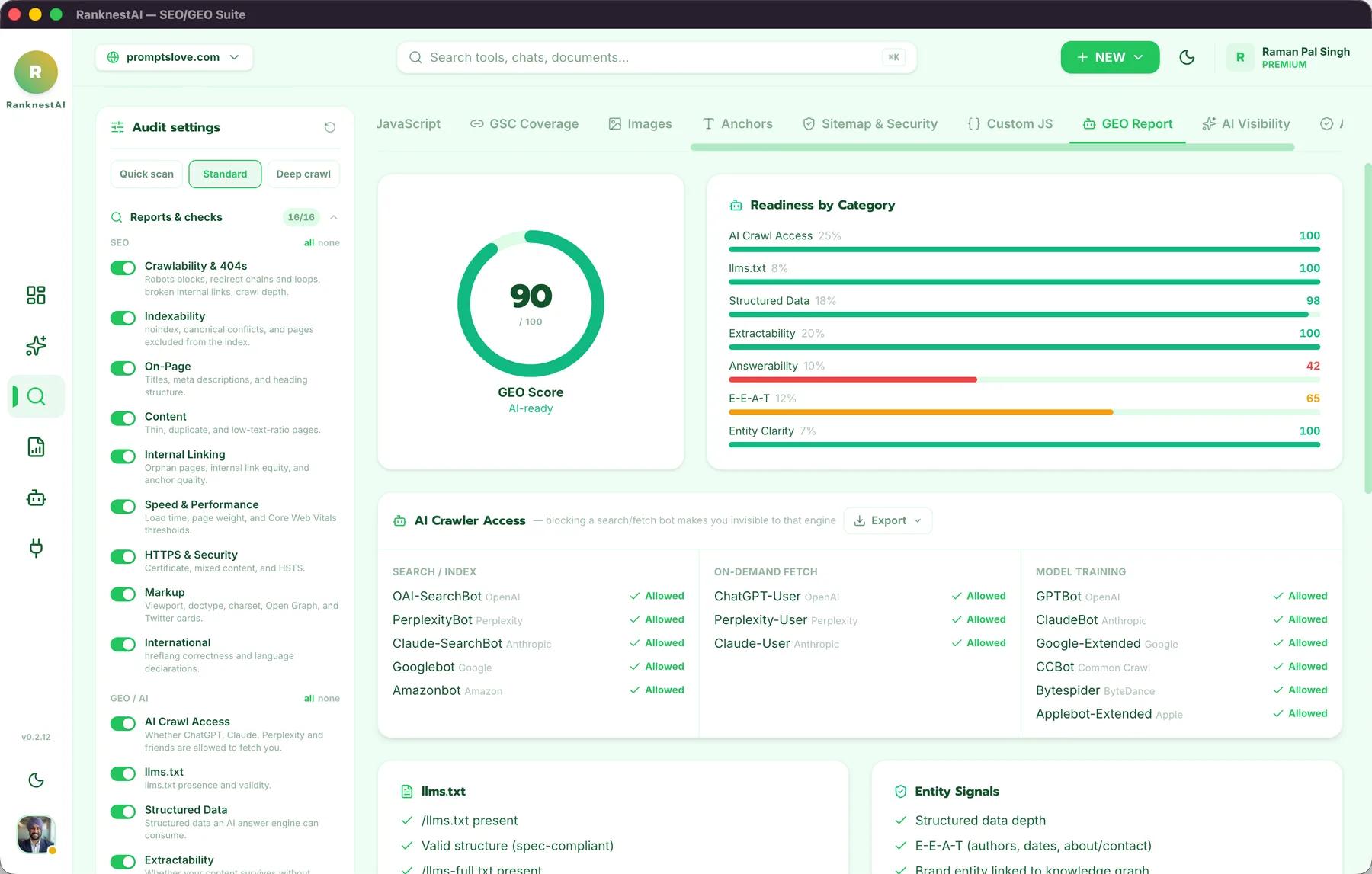This screenshot has height=874, width=1372.
Task: Toggle the Structured Data check
Action: coord(123,812)
